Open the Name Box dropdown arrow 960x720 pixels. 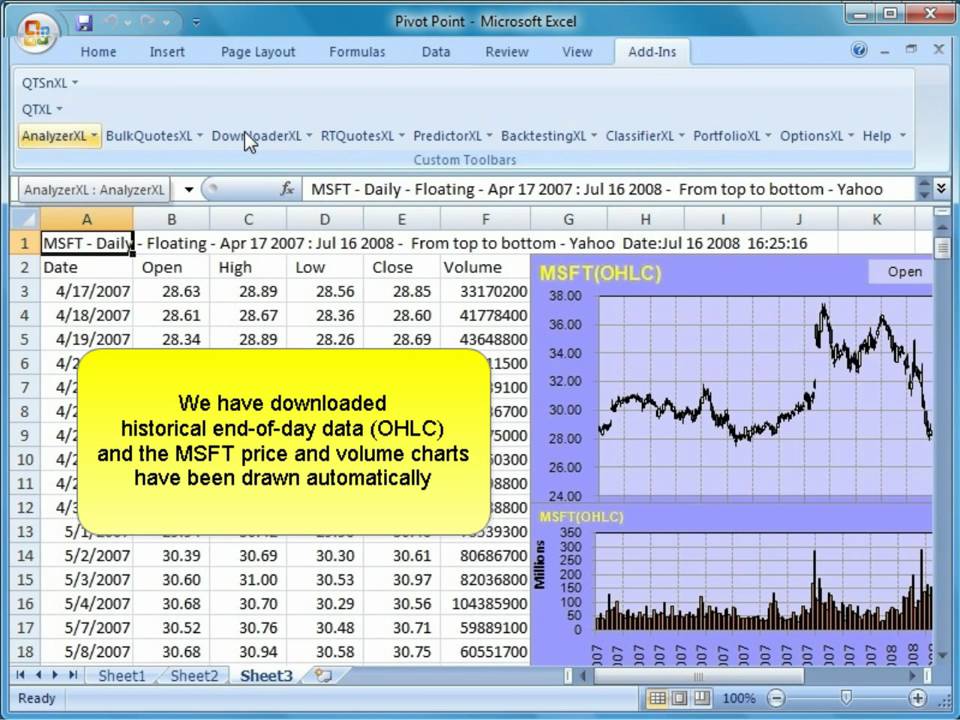[x=189, y=190]
